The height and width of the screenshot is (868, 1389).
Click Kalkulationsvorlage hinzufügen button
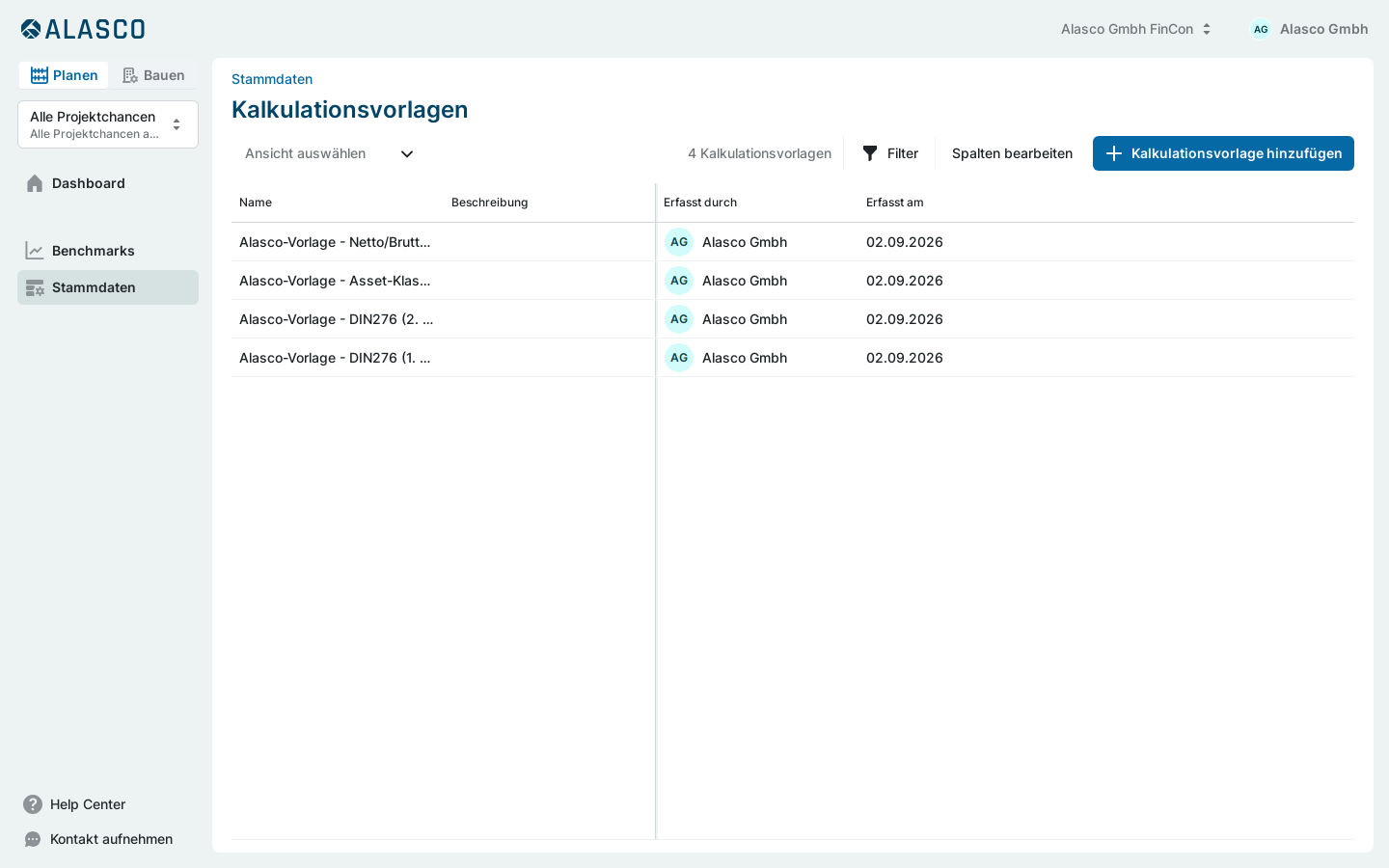tap(1223, 153)
